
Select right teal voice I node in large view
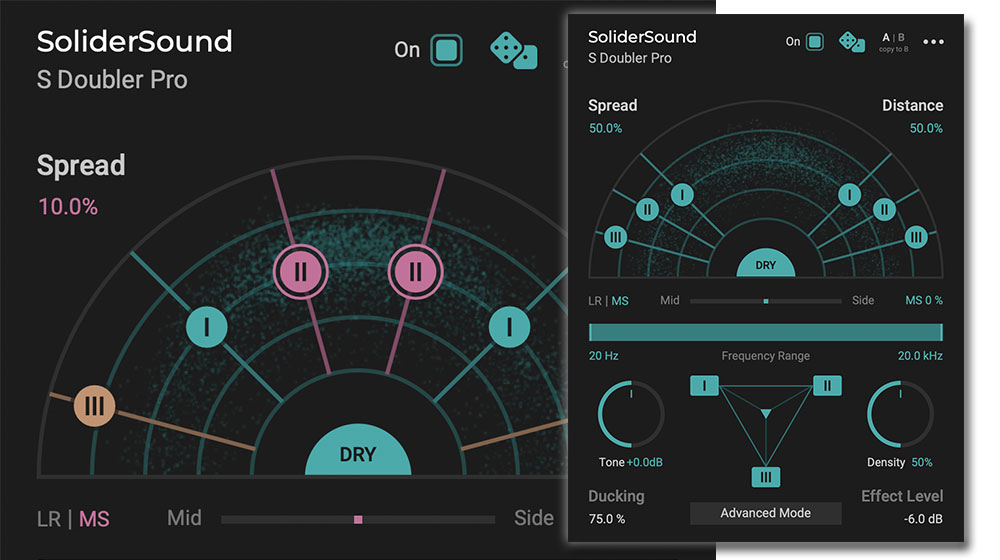tap(509, 327)
